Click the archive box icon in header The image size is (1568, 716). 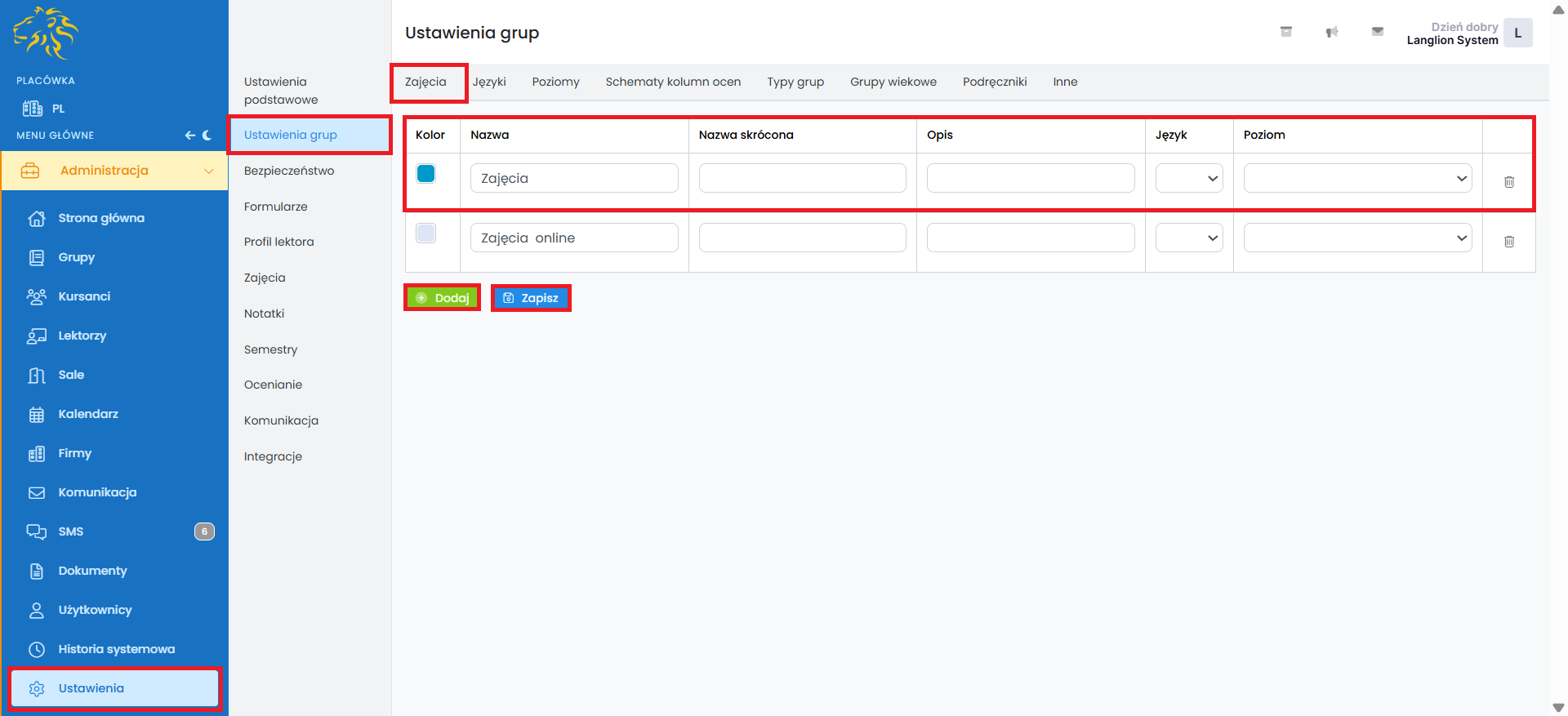point(1285,32)
